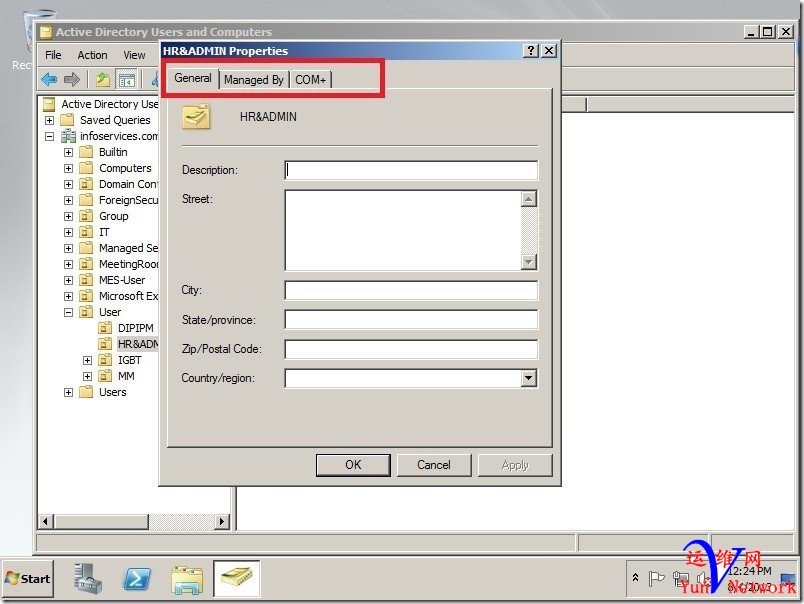The width and height of the screenshot is (804, 604).
Task: Select the Computers tree item
Action: click(x=125, y=168)
